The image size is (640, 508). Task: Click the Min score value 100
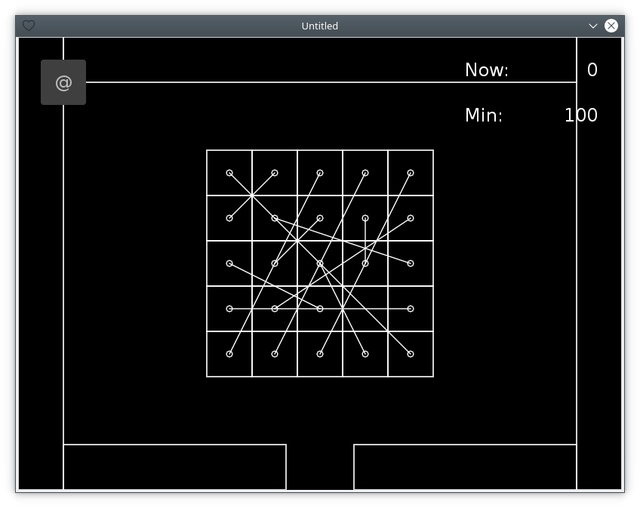581,115
